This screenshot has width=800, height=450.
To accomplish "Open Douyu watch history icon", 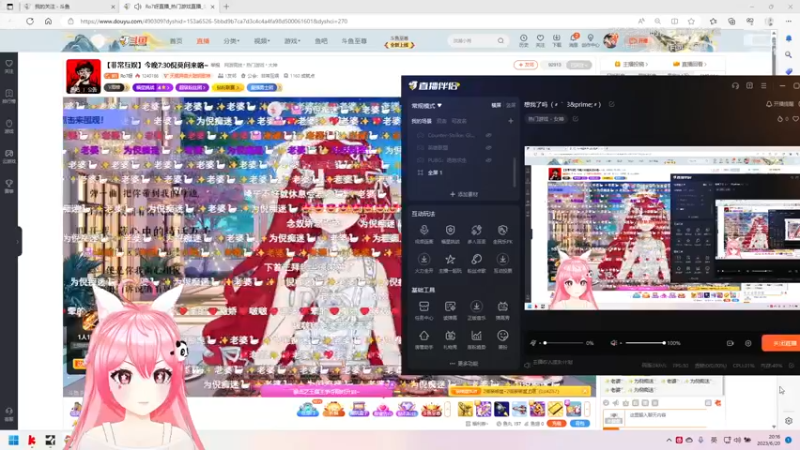I will click(x=523, y=40).
